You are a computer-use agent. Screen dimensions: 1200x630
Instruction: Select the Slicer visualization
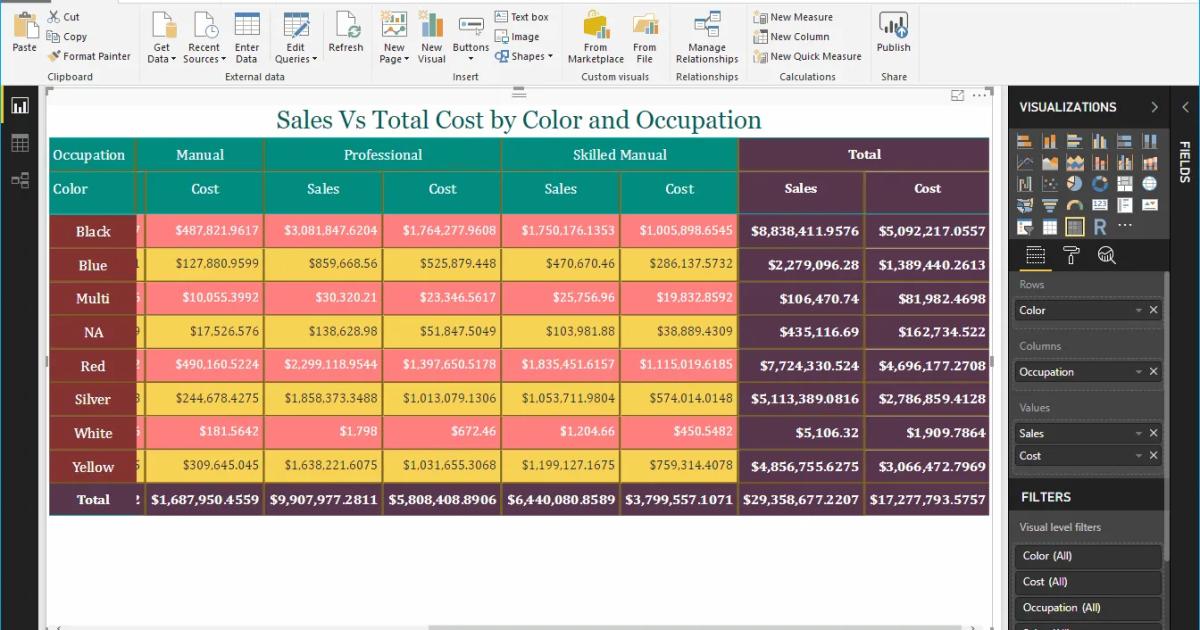pyautogui.click(x=1027, y=227)
